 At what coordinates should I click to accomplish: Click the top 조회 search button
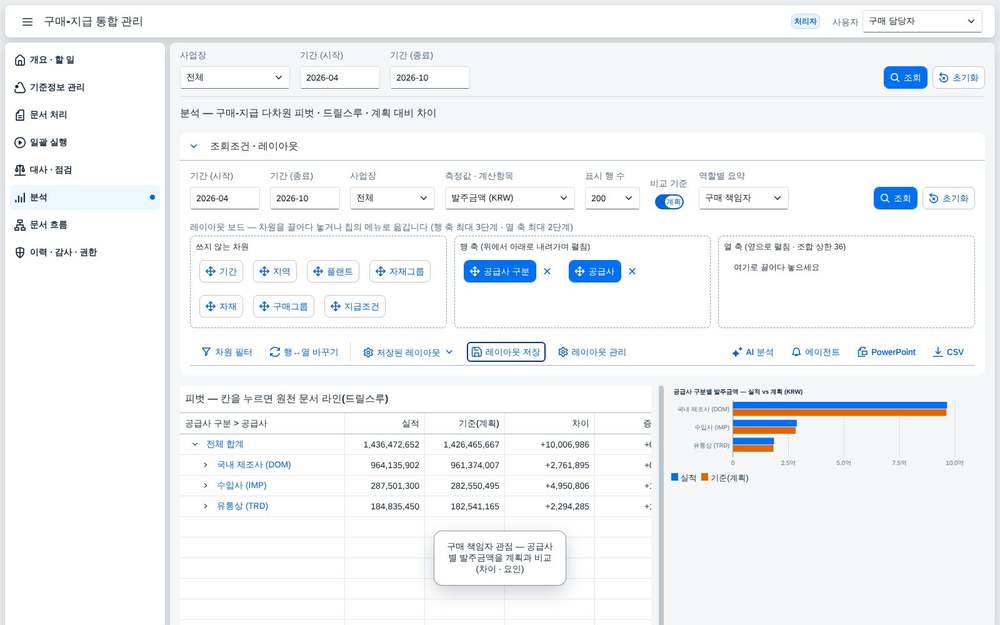(905, 77)
